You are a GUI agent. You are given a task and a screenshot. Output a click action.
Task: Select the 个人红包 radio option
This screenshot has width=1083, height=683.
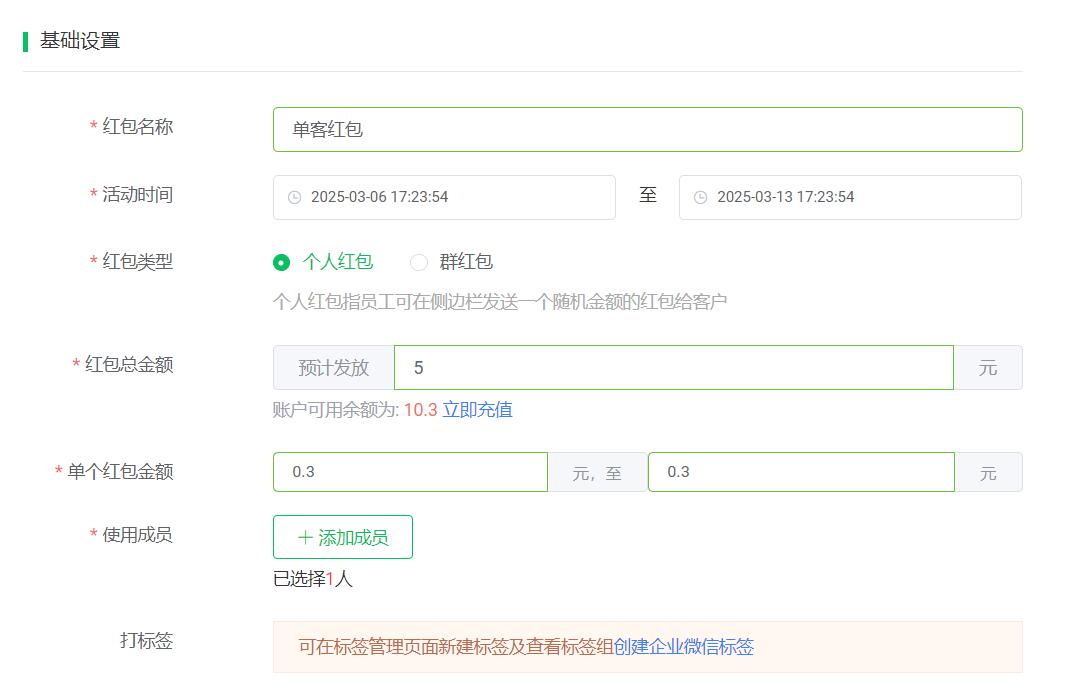tap(323, 262)
